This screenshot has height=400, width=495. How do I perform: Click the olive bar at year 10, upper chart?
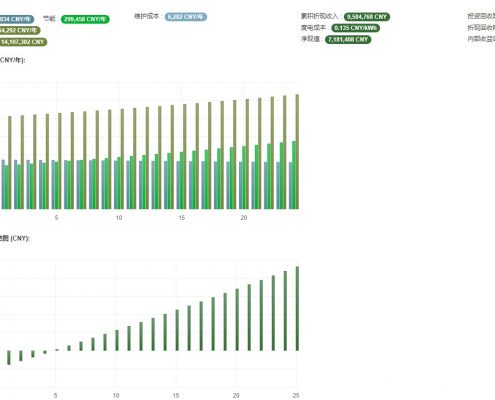point(122,159)
